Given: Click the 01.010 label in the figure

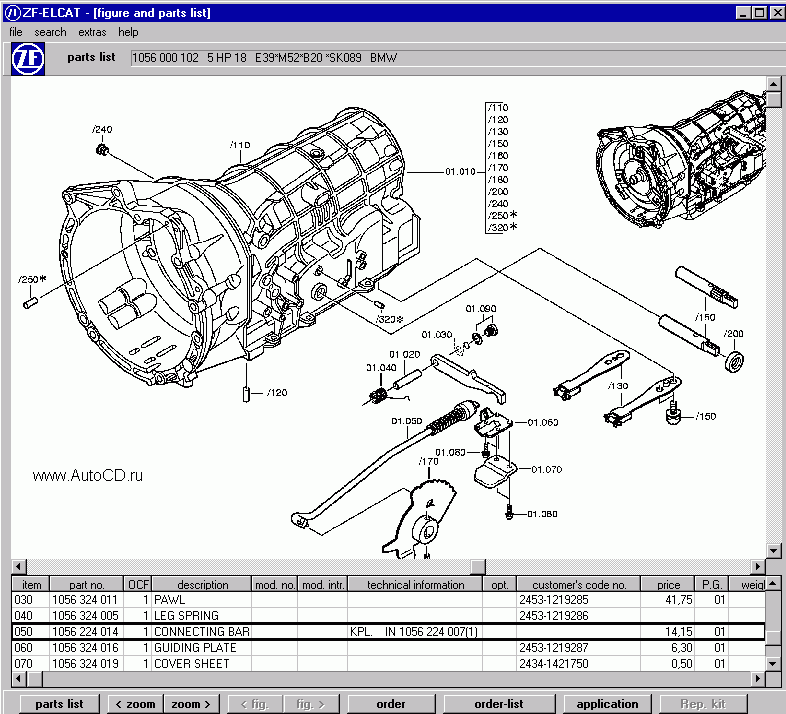Looking at the screenshot, I should pyautogui.click(x=460, y=171).
